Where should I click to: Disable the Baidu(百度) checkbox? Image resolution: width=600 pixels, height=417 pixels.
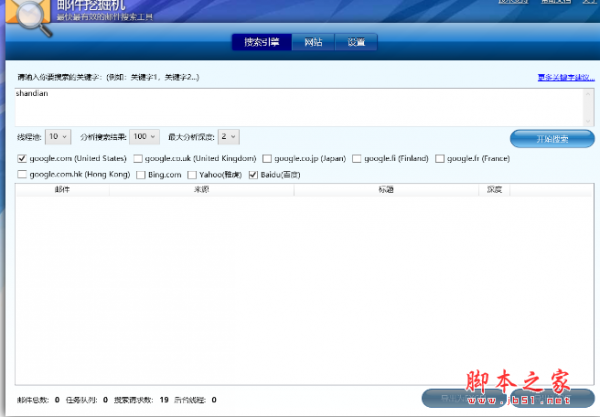click(x=253, y=175)
